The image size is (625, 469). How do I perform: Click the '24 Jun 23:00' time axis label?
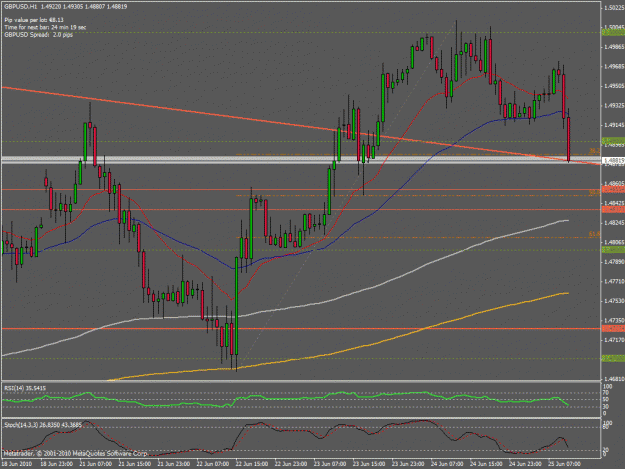525,464
